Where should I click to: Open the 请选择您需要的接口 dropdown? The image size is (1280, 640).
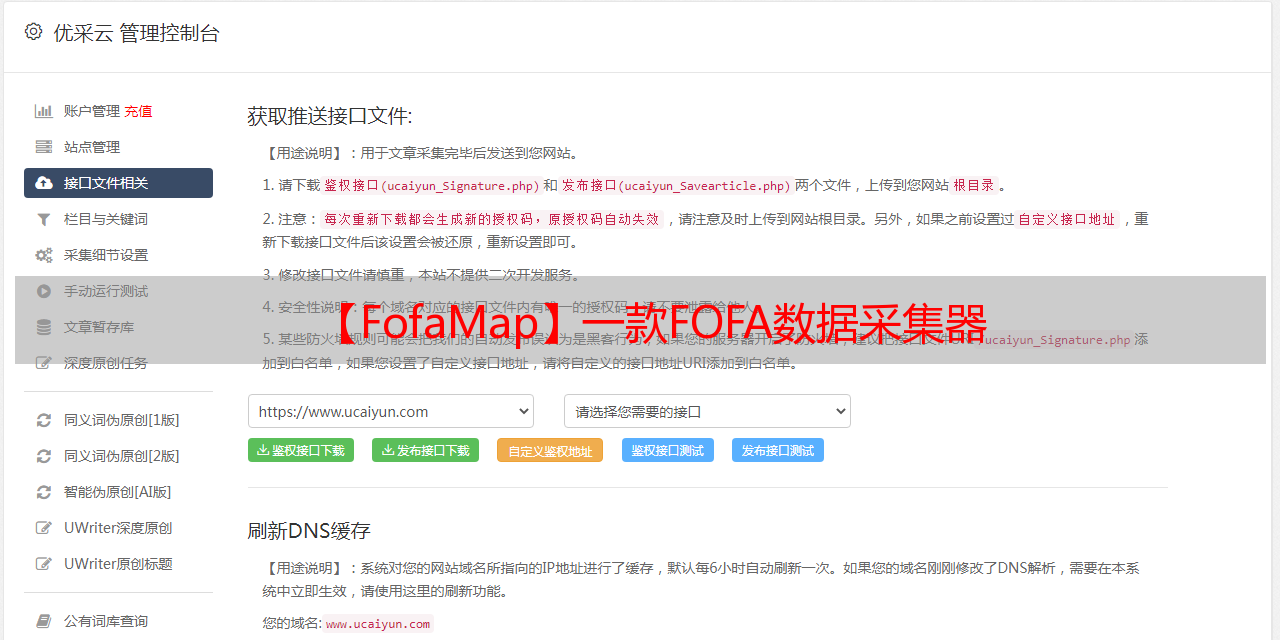(708, 411)
